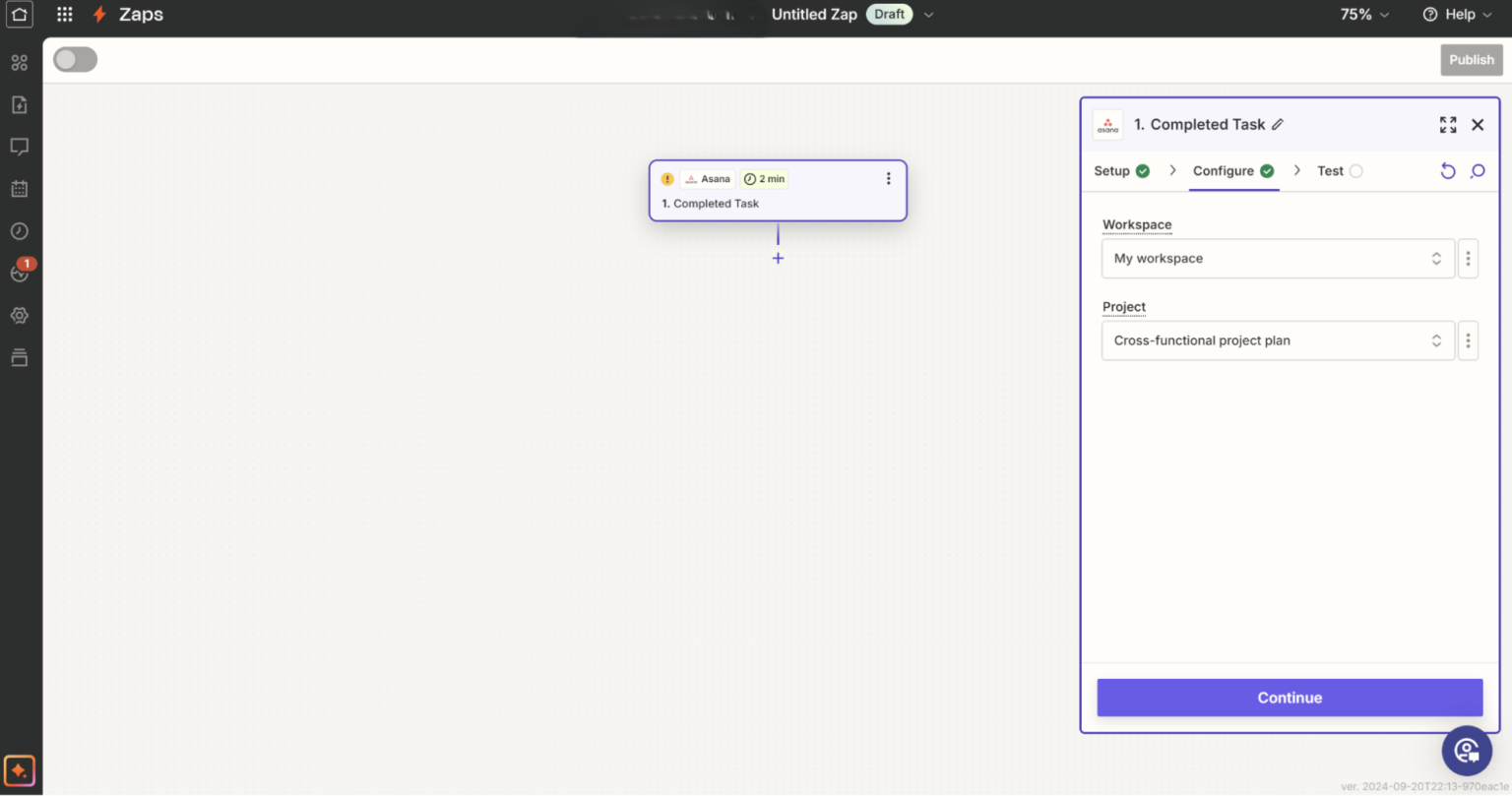Open the Zapier Copilot sparkle icon

[x=19, y=770]
